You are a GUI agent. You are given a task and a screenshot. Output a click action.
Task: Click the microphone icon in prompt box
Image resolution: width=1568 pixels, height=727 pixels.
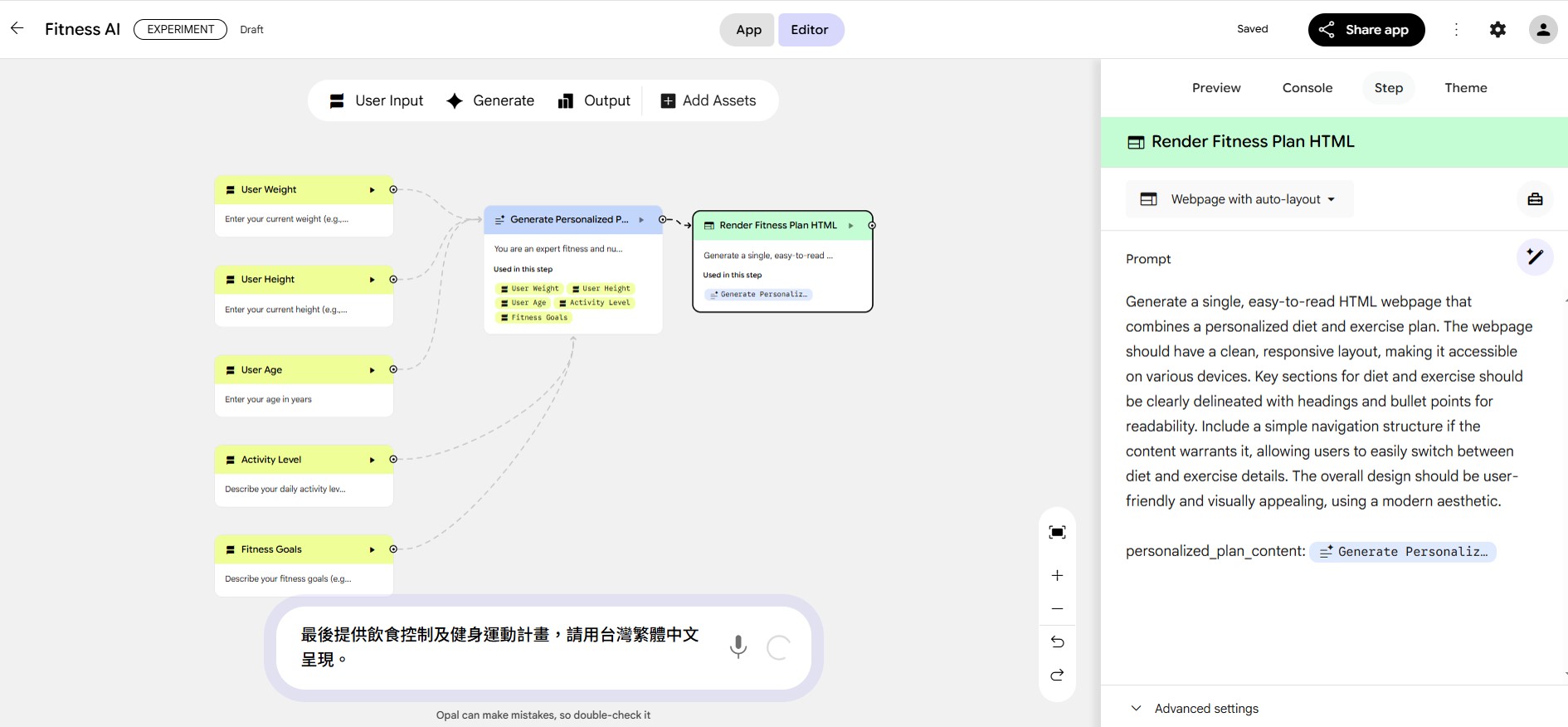click(738, 646)
